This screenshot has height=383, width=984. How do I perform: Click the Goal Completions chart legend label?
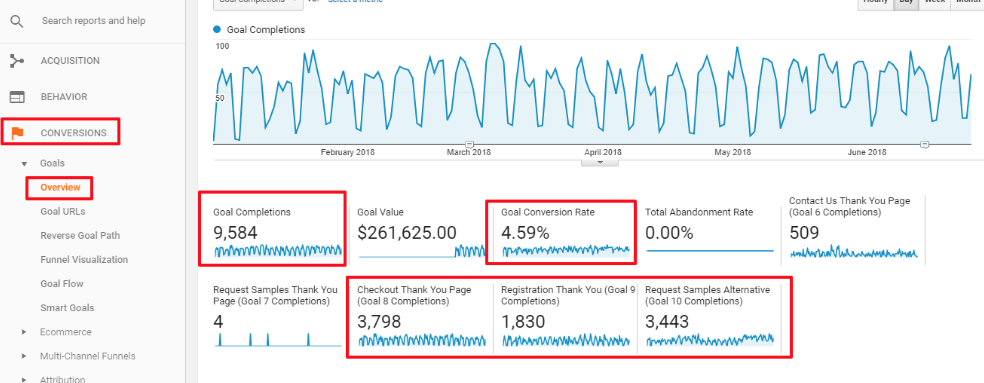tap(265, 30)
